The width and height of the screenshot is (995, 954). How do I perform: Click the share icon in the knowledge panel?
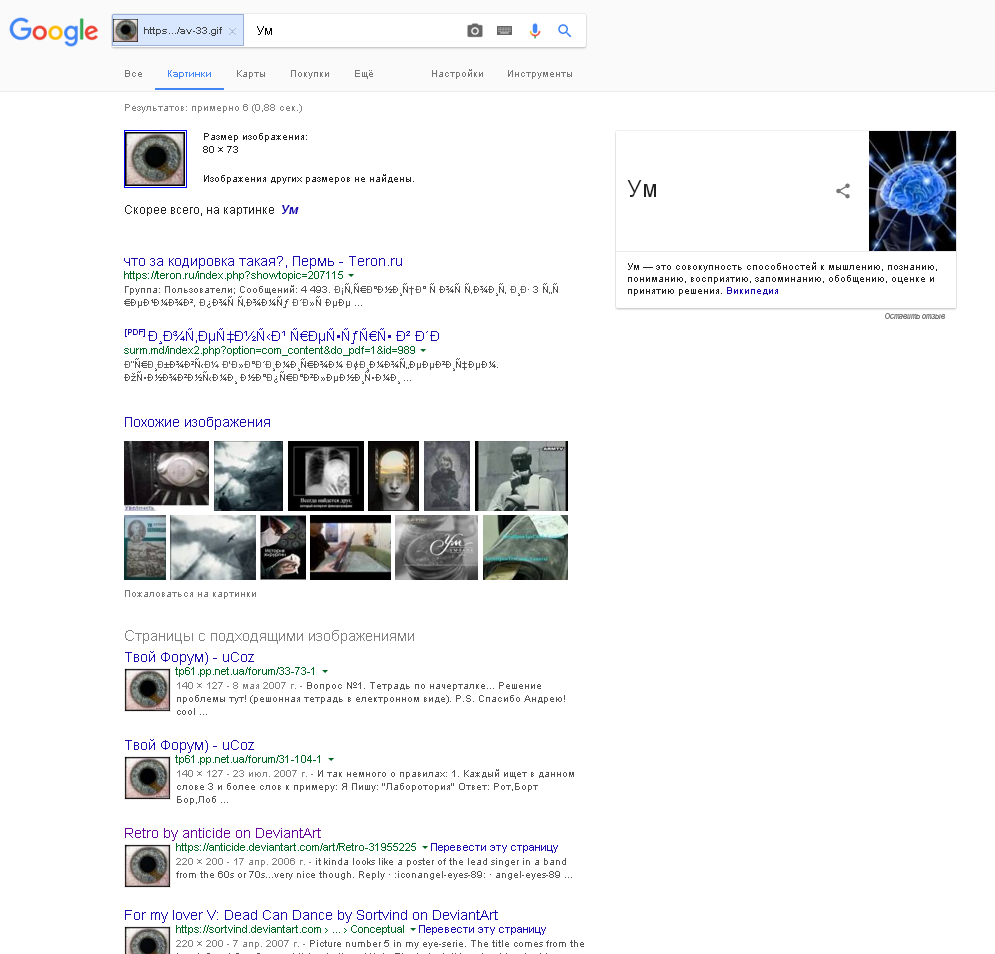[x=843, y=190]
